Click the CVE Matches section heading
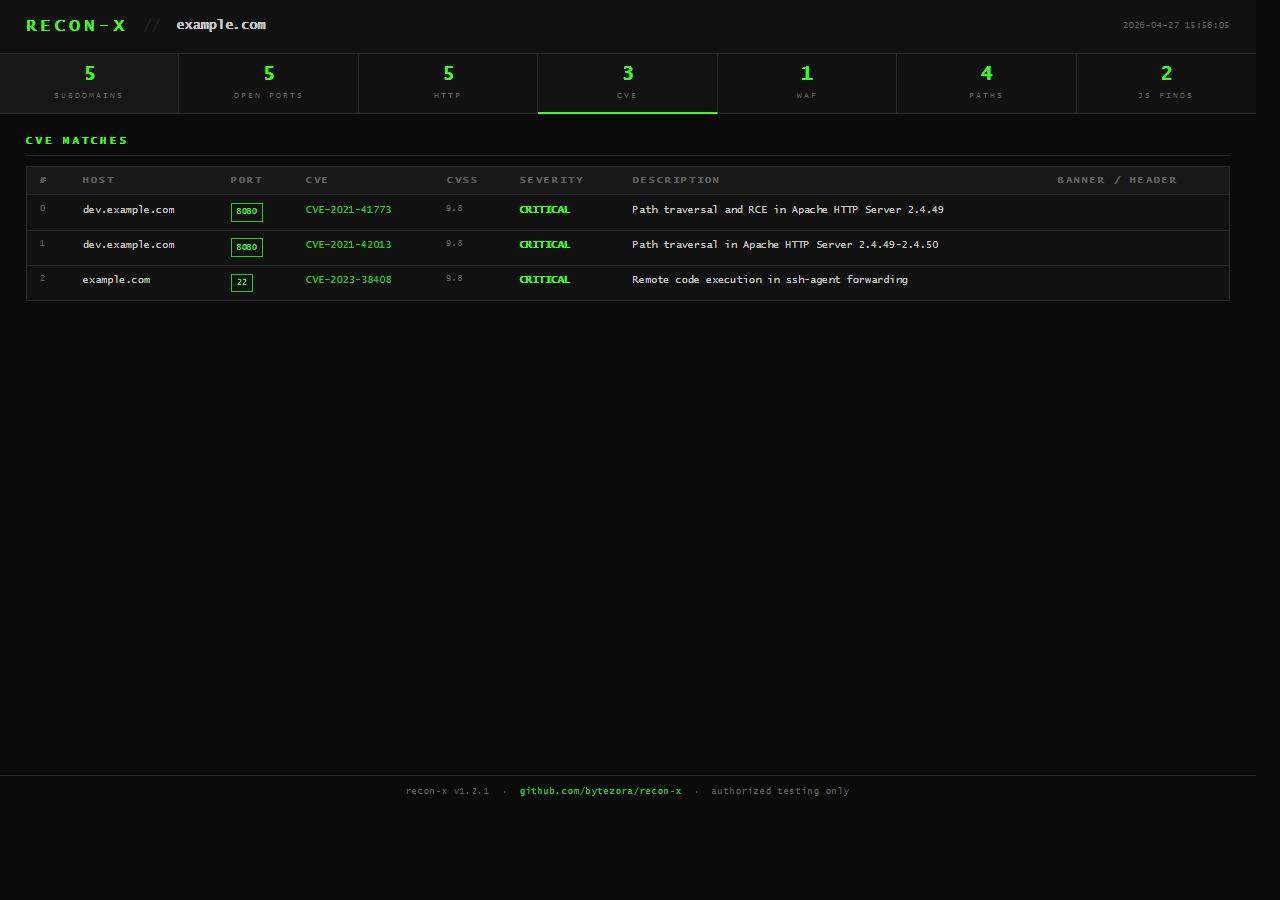The image size is (1280, 900). pos(77,141)
